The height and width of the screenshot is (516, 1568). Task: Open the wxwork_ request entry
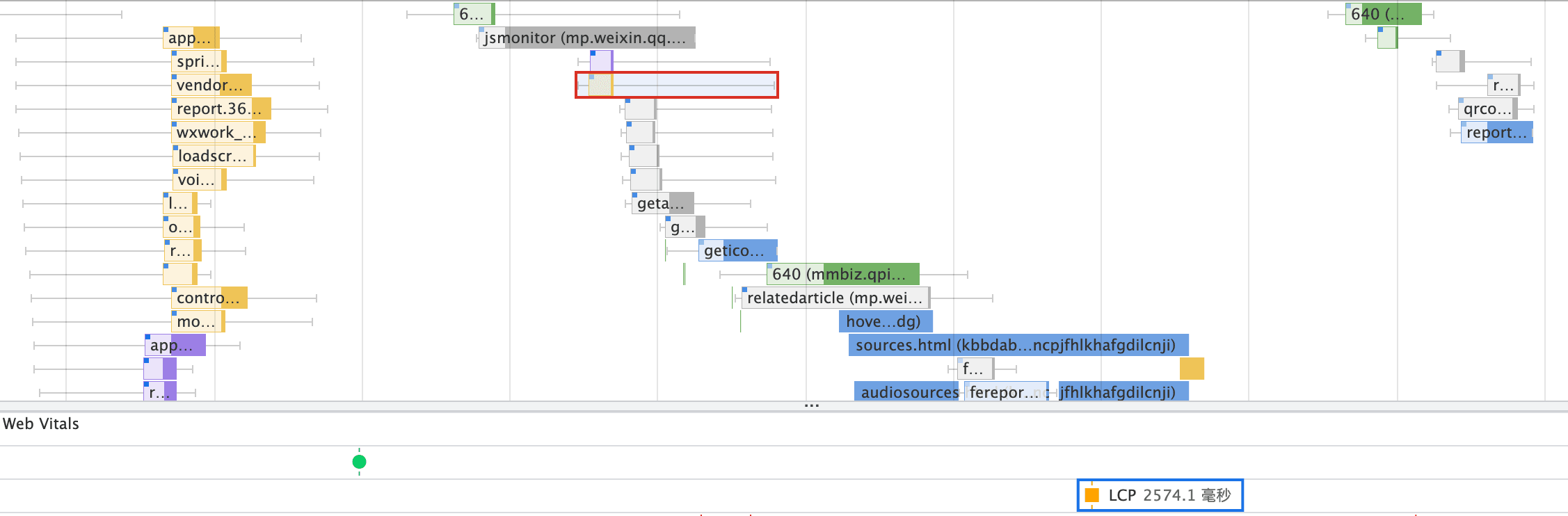(x=218, y=132)
